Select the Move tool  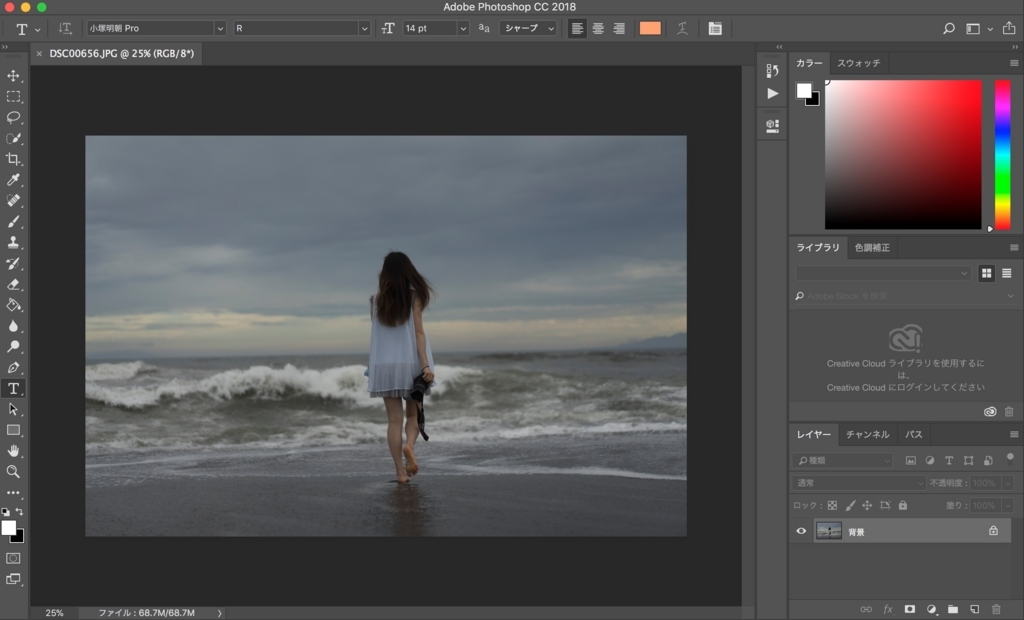13,76
